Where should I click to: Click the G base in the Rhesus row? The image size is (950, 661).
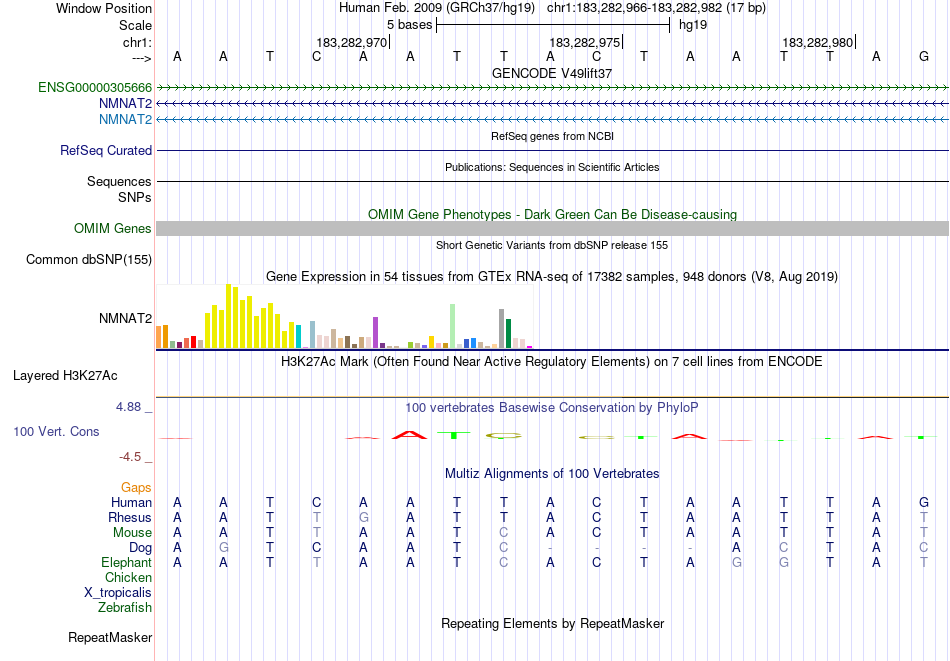pos(363,517)
